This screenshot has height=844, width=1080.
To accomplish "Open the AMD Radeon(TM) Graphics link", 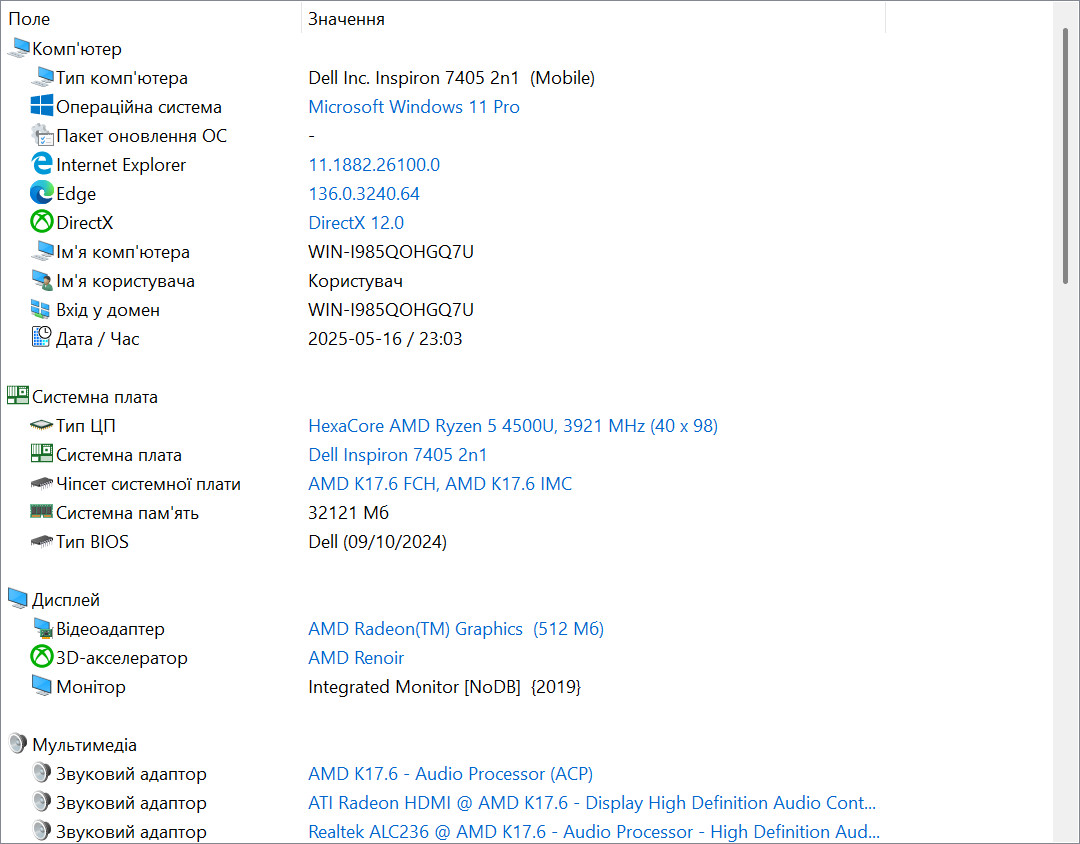I will [x=456, y=628].
